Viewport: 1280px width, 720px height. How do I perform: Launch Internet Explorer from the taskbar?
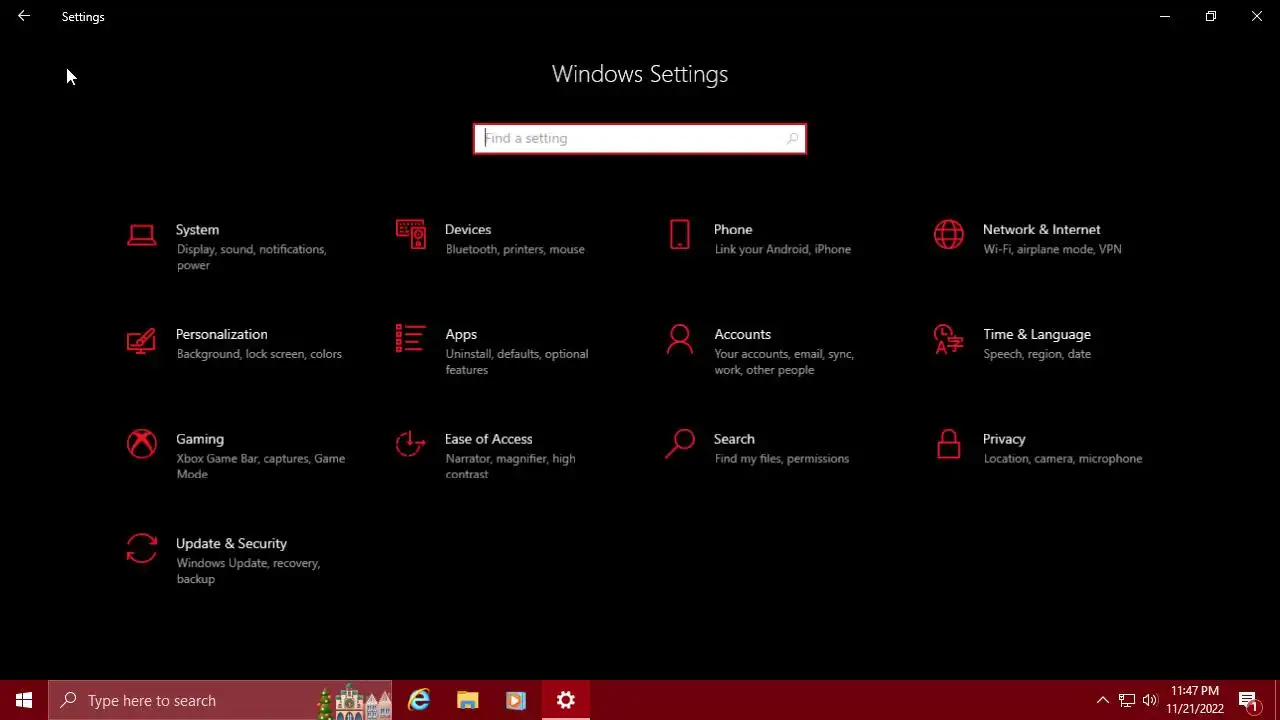419,700
